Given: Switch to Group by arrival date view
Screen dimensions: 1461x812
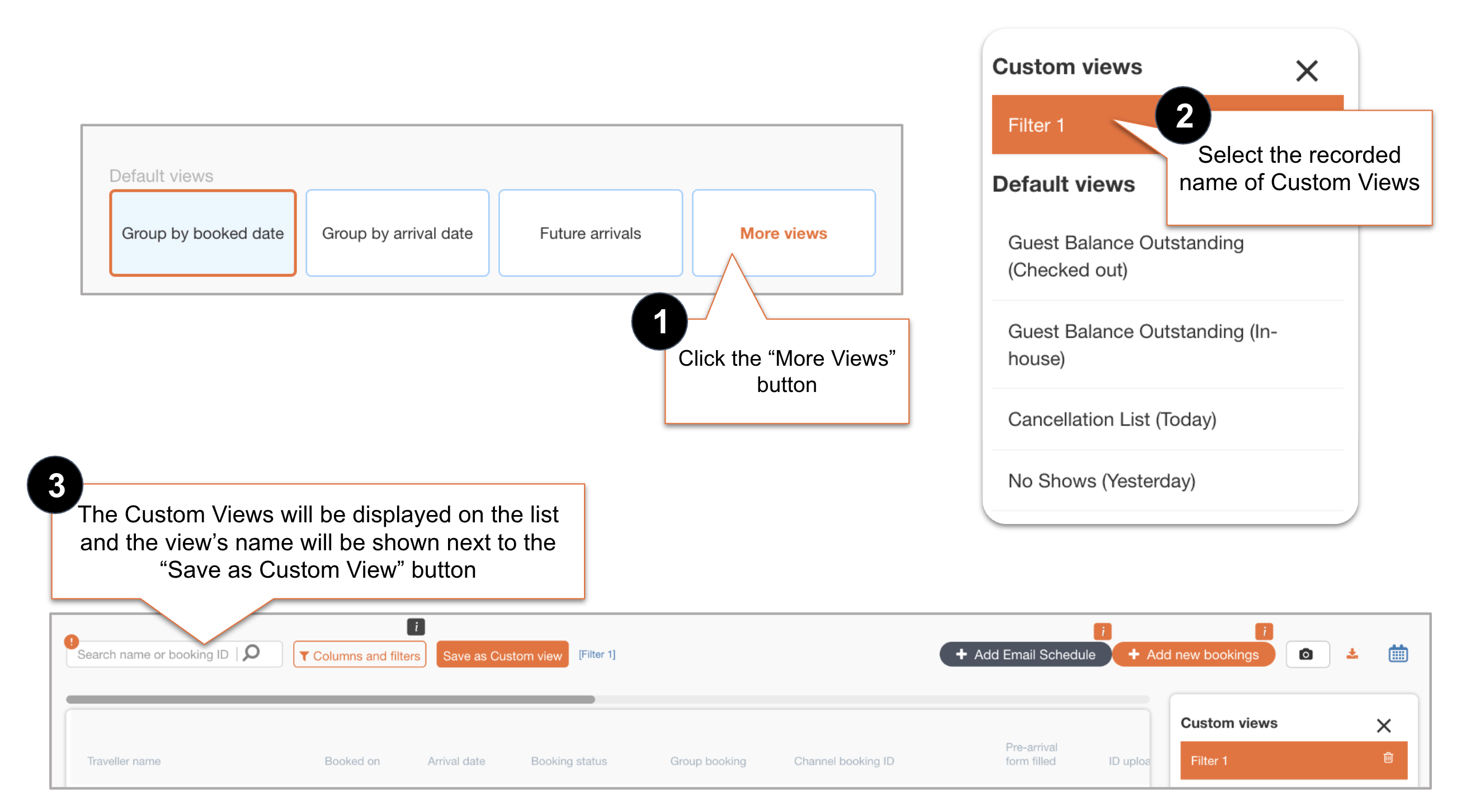Looking at the screenshot, I should 397,233.
